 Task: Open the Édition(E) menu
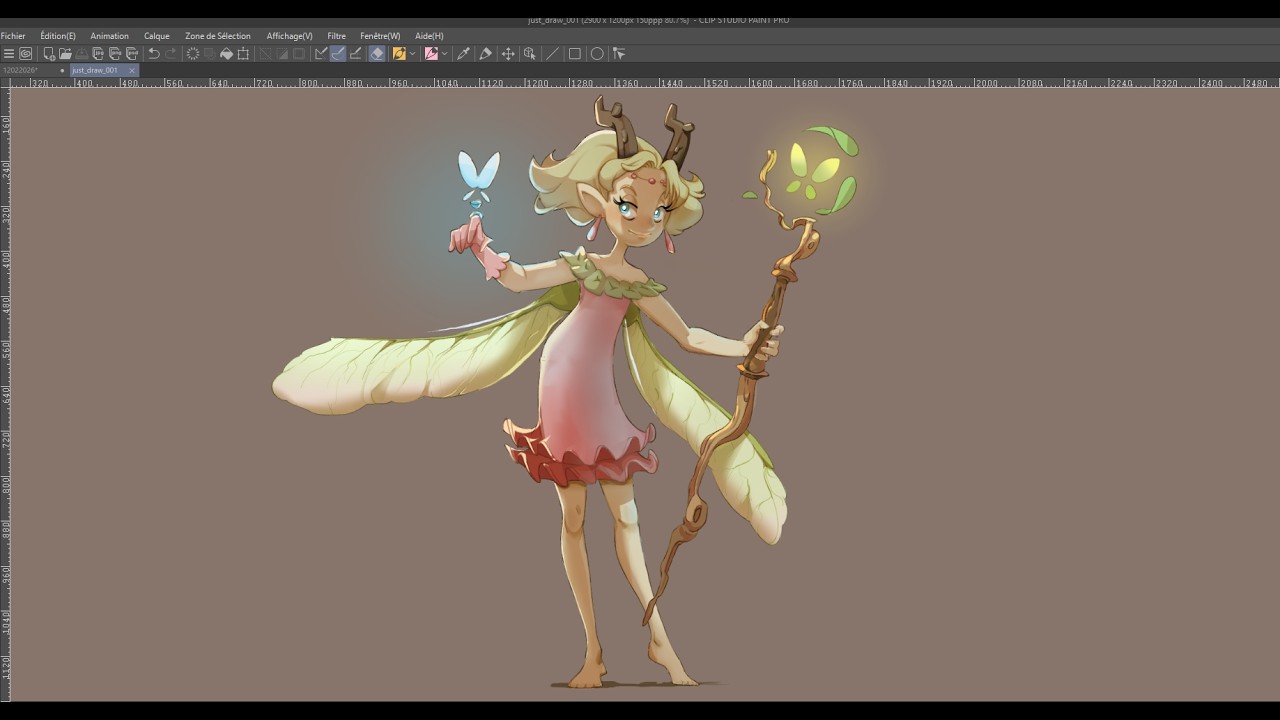58,36
